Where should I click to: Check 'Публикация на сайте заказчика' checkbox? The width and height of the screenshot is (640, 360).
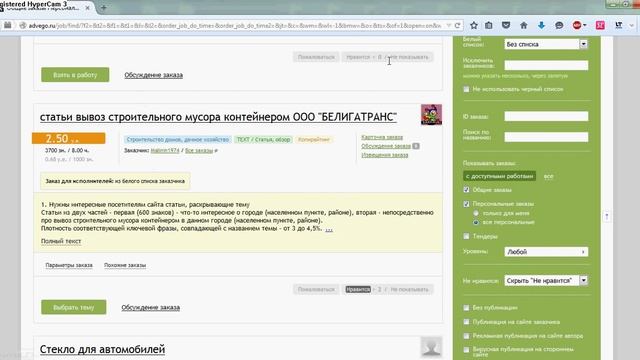(466, 322)
